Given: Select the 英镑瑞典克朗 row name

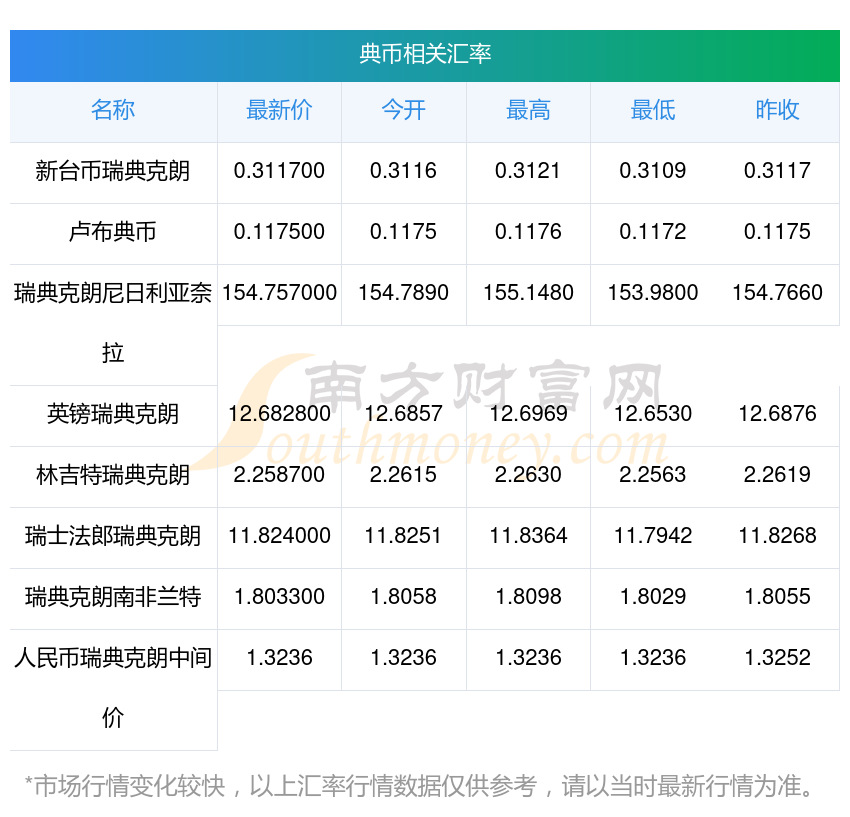Looking at the screenshot, I should click(113, 414).
